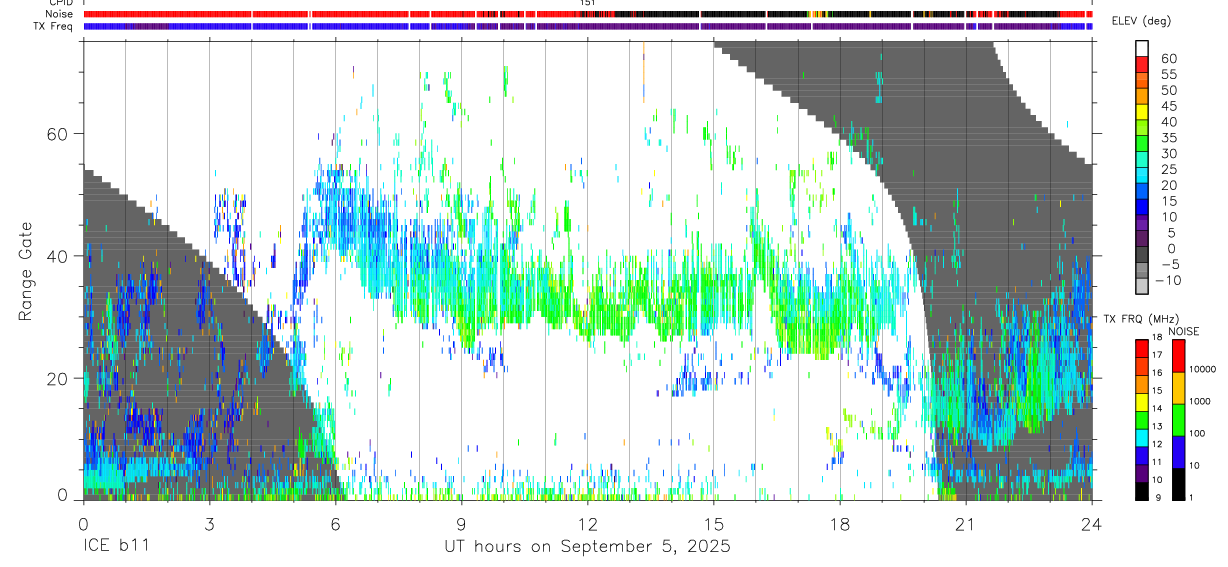The width and height of the screenshot is (1228, 567).
Task: Pick the black bottom band of TX FRQ scale
Action: [x=1142, y=491]
